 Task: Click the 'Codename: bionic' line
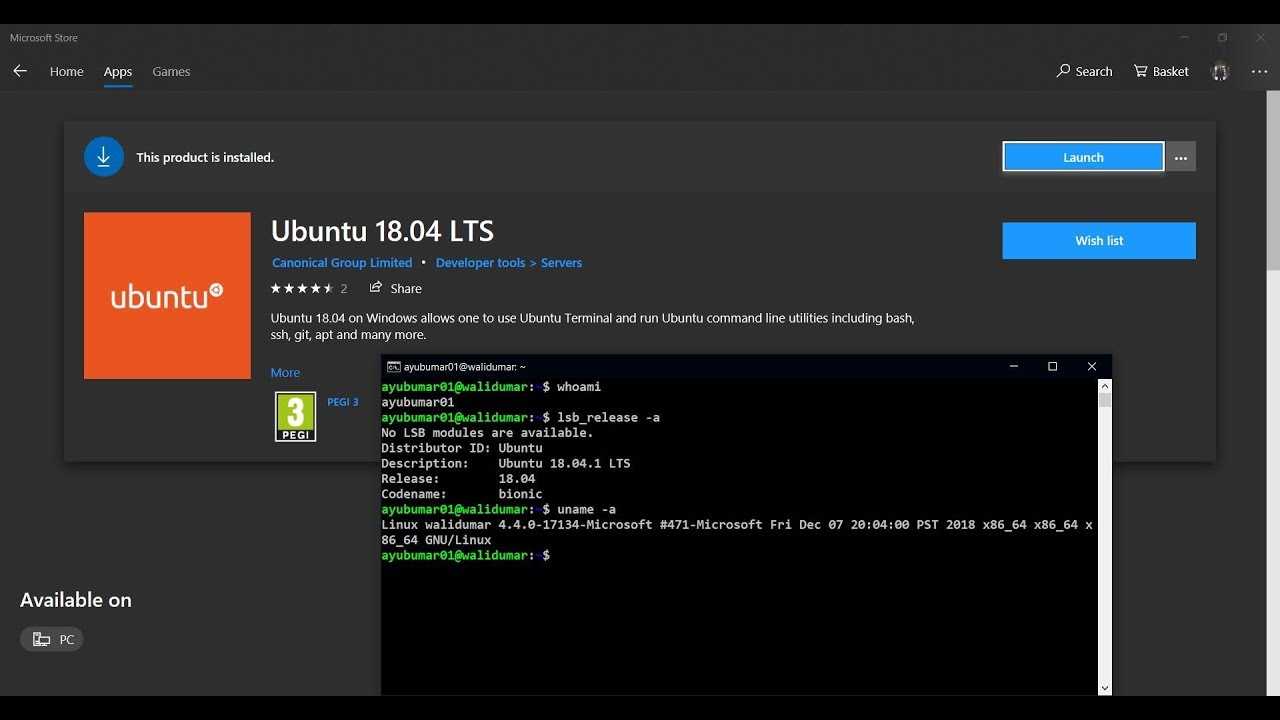pyautogui.click(x=462, y=494)
